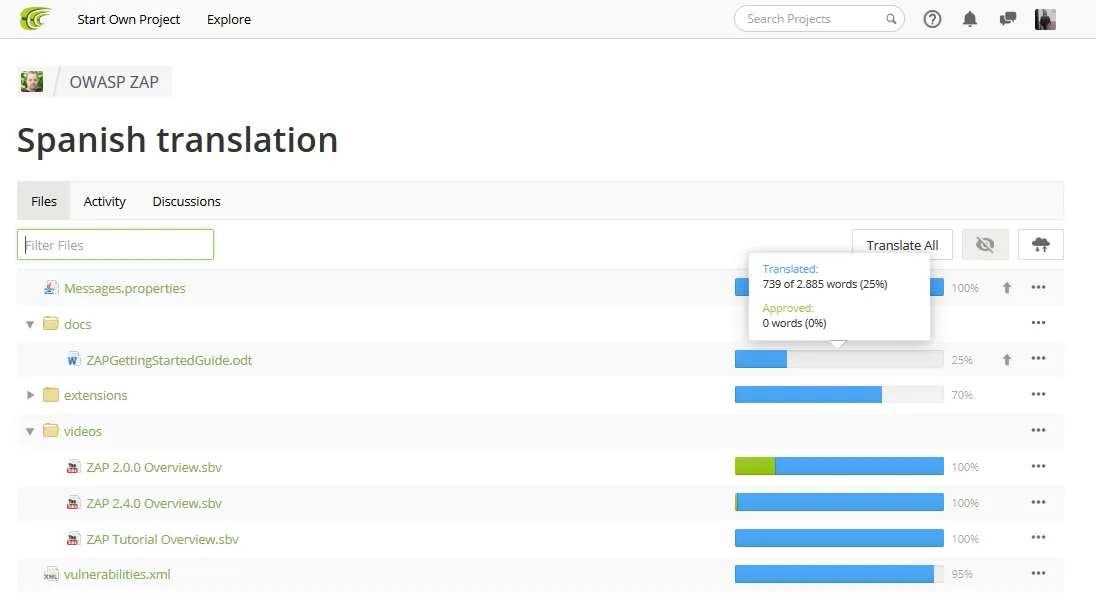The width and height of the screenshot is (1096, 613).
Task: Click the Filter Files input field
Action: [x=115, y=245]
